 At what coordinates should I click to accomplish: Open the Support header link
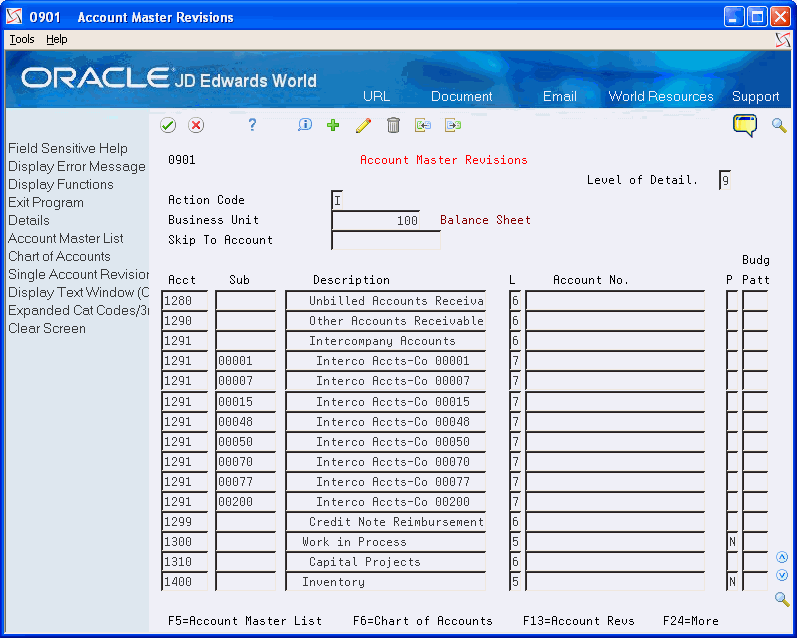pyautogui.click(x=755, y=96)
